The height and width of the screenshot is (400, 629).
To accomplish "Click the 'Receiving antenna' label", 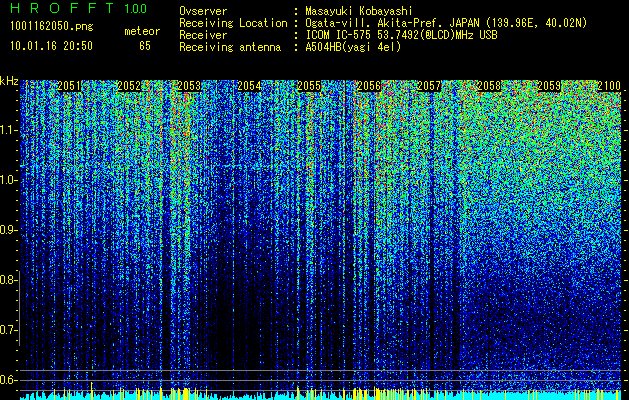I will point(230,47).
